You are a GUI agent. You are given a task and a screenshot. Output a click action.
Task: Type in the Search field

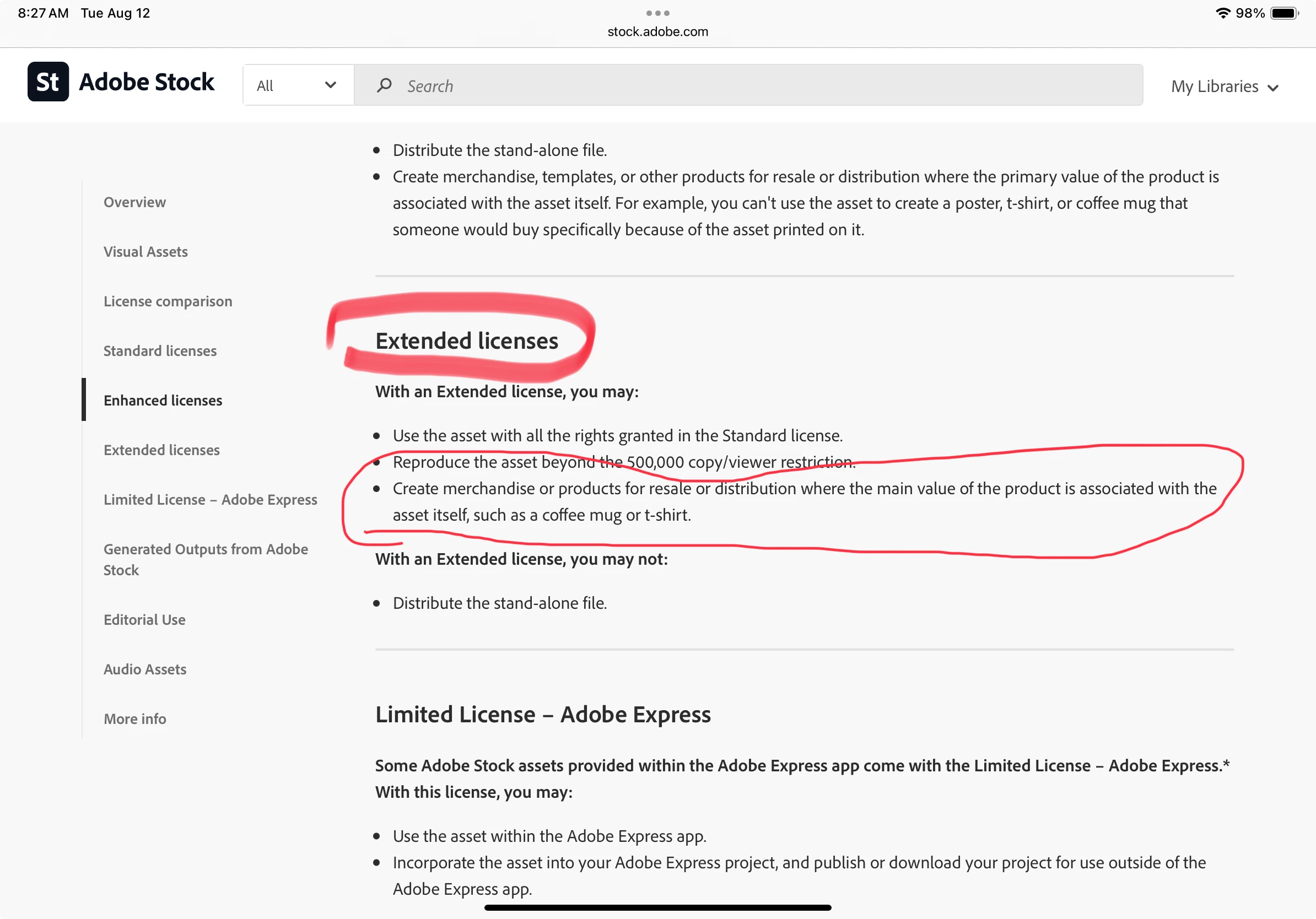pyautogui.click(x=745, y=85)
